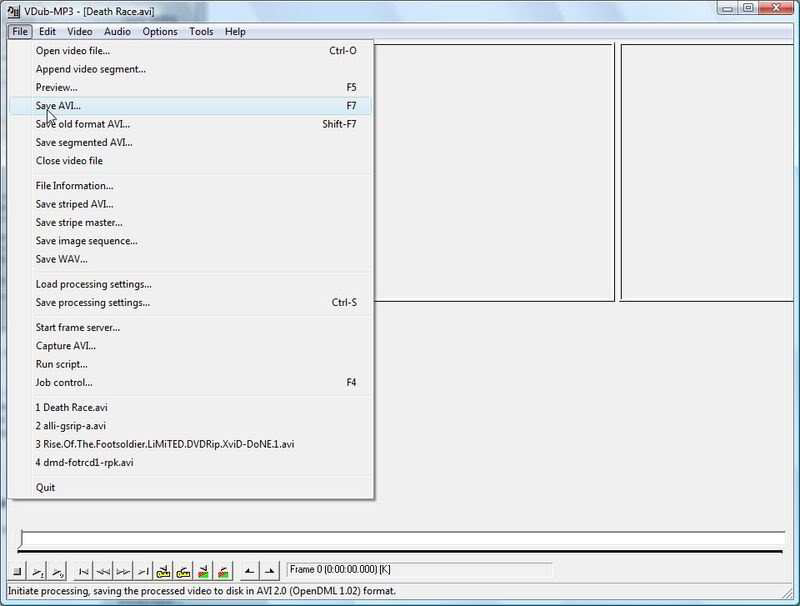
Task: Select Save image sequence
Action: point(191,241)
